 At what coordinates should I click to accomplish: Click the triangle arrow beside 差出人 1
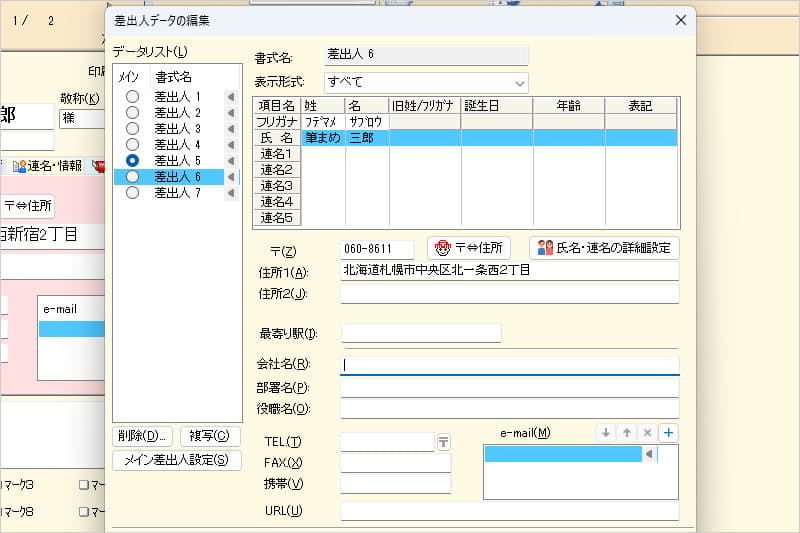(x=231, y=96)
